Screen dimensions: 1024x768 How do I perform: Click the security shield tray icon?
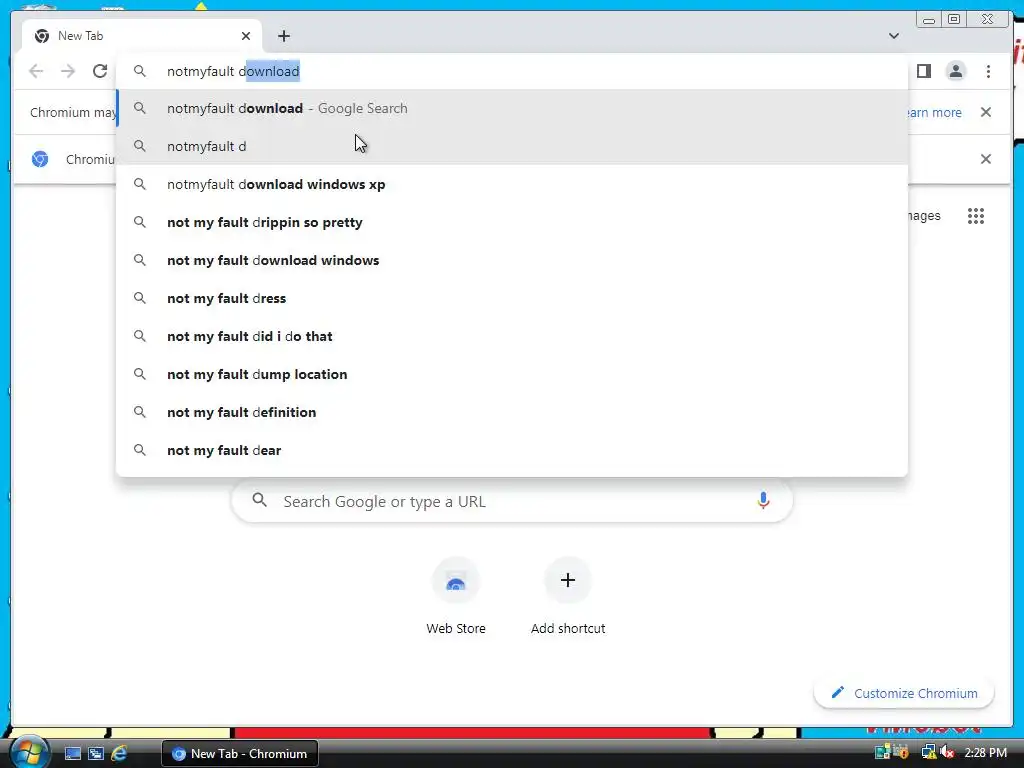tap(902, 752)
